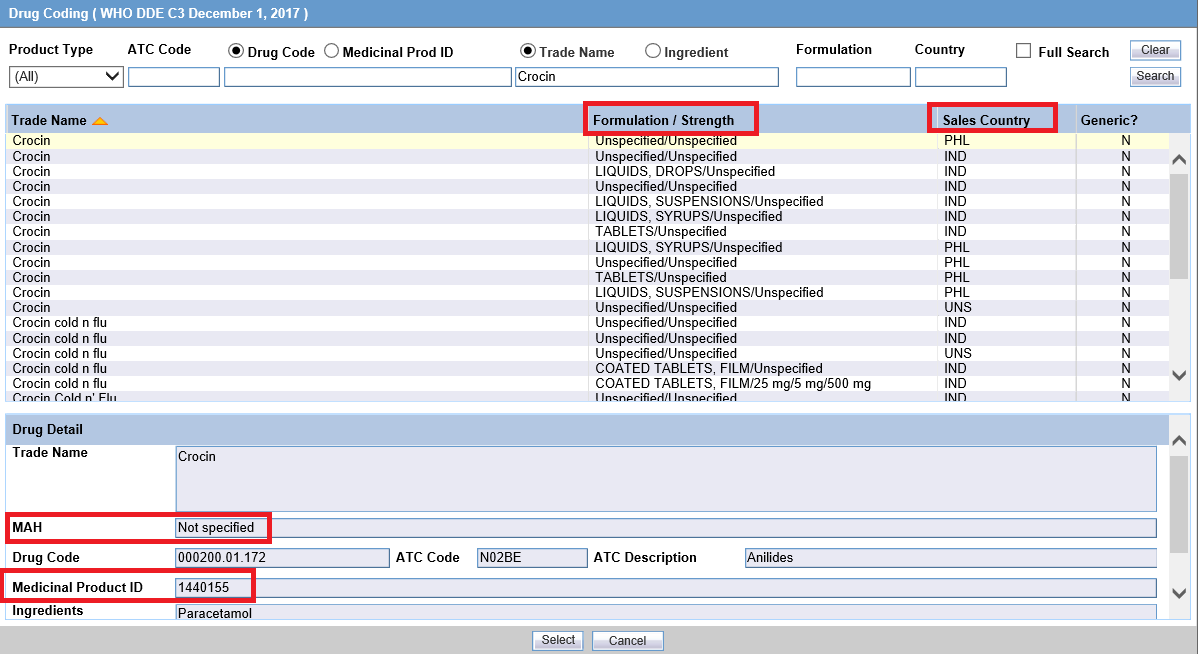Screen dimensions: 1198x654
Task: Select the Crocin LIQUIDS, SYRUPS IND row
Action: tap(588, 216)
